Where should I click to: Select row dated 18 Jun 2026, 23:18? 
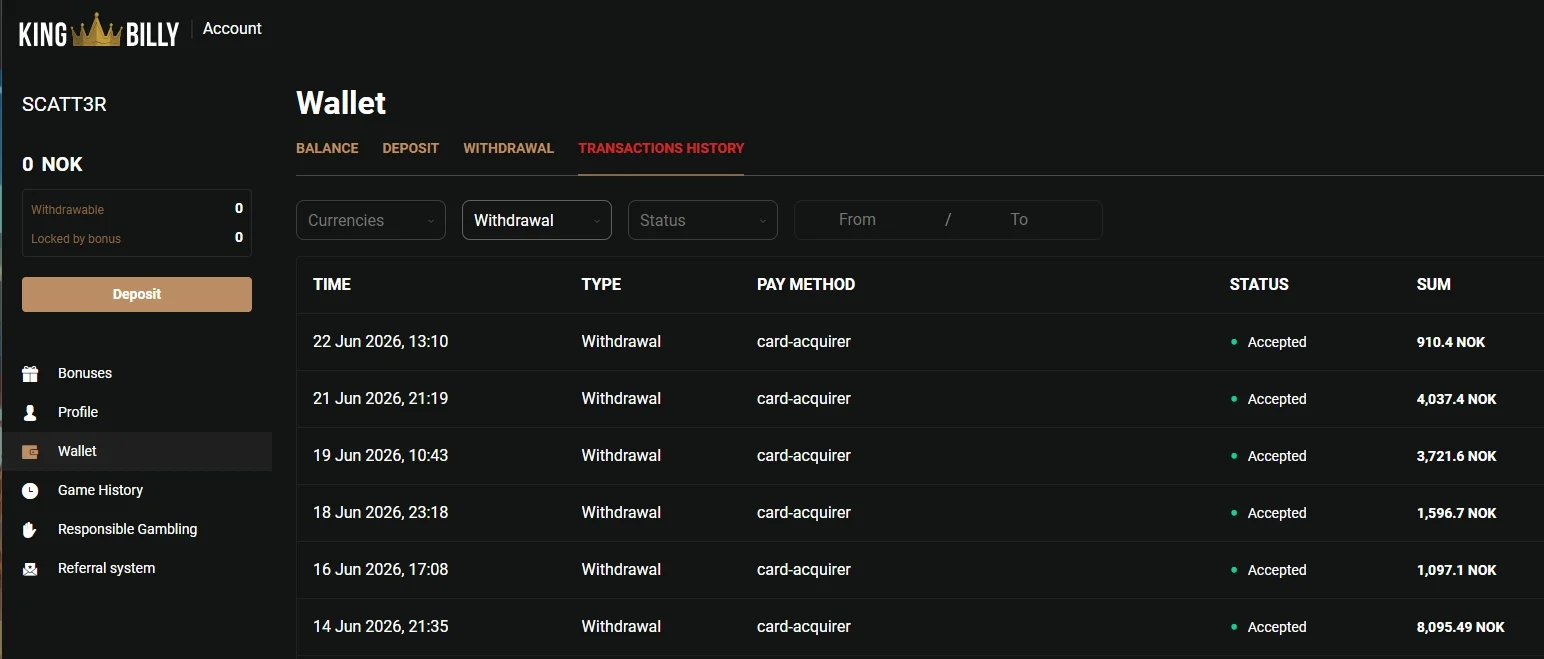[920, 513]
